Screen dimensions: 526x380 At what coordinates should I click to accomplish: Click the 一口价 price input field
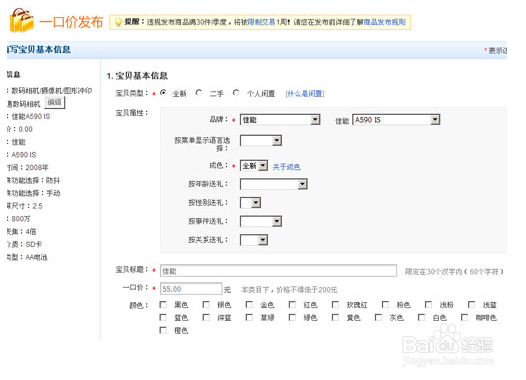pyautogui.click(x=191, y=289)
